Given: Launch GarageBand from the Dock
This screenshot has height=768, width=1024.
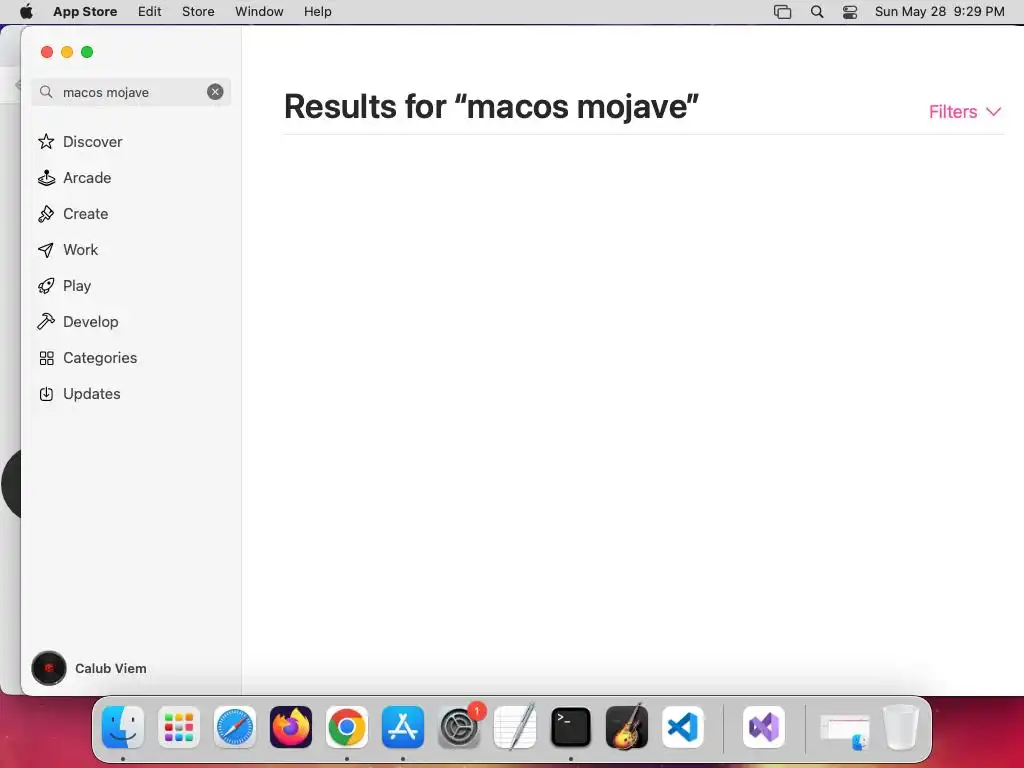Looking at the screenshot, I should point(627,727).
